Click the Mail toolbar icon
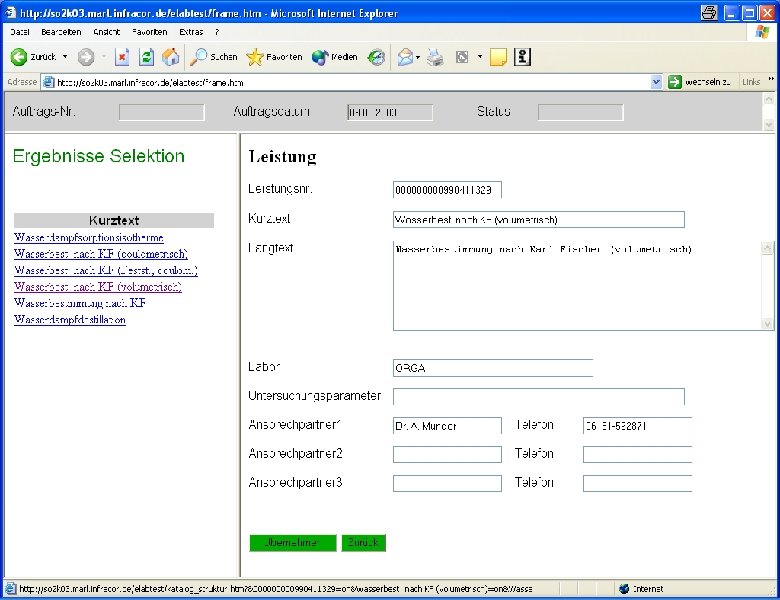This screenshot has height=600, width=780. 405,57
